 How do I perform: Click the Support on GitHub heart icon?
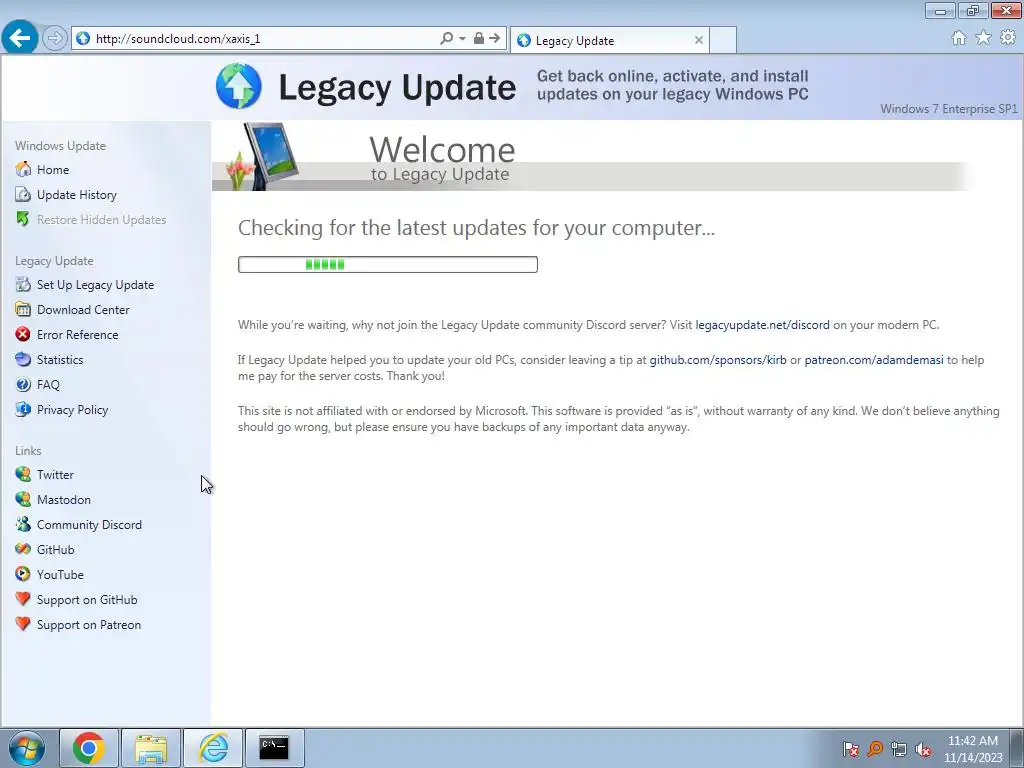(23, 600)
